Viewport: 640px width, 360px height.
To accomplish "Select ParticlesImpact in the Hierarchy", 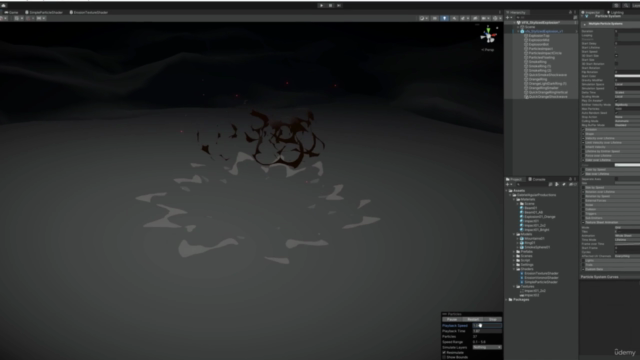I will [x=540, y=49].
